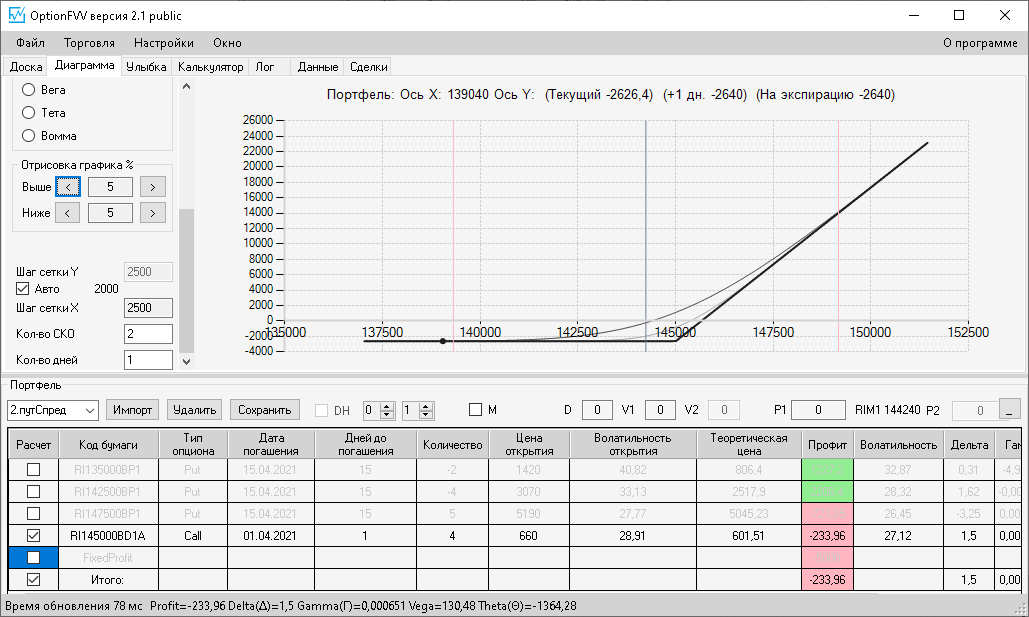Click the Дельта column header
Screen dimensions: 1029x617
point(969,444)
